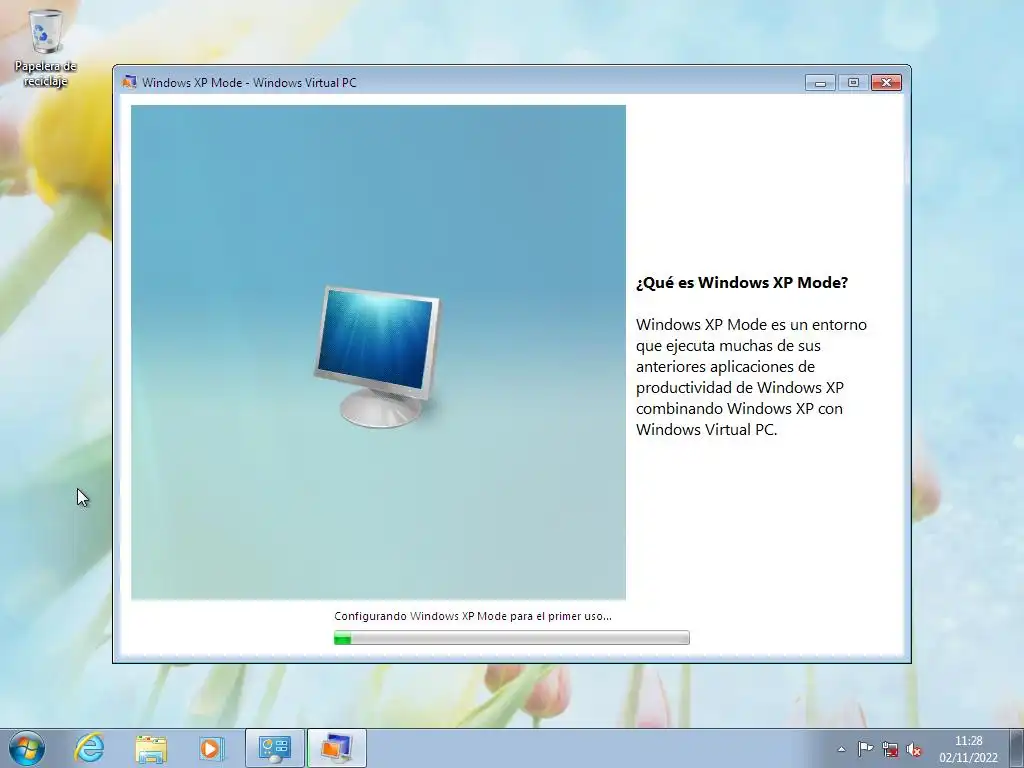Screen dimensions: 1024x768
Task: Open the Papelera de reciclaje desktop icon
Action: (x=46, y=49)
